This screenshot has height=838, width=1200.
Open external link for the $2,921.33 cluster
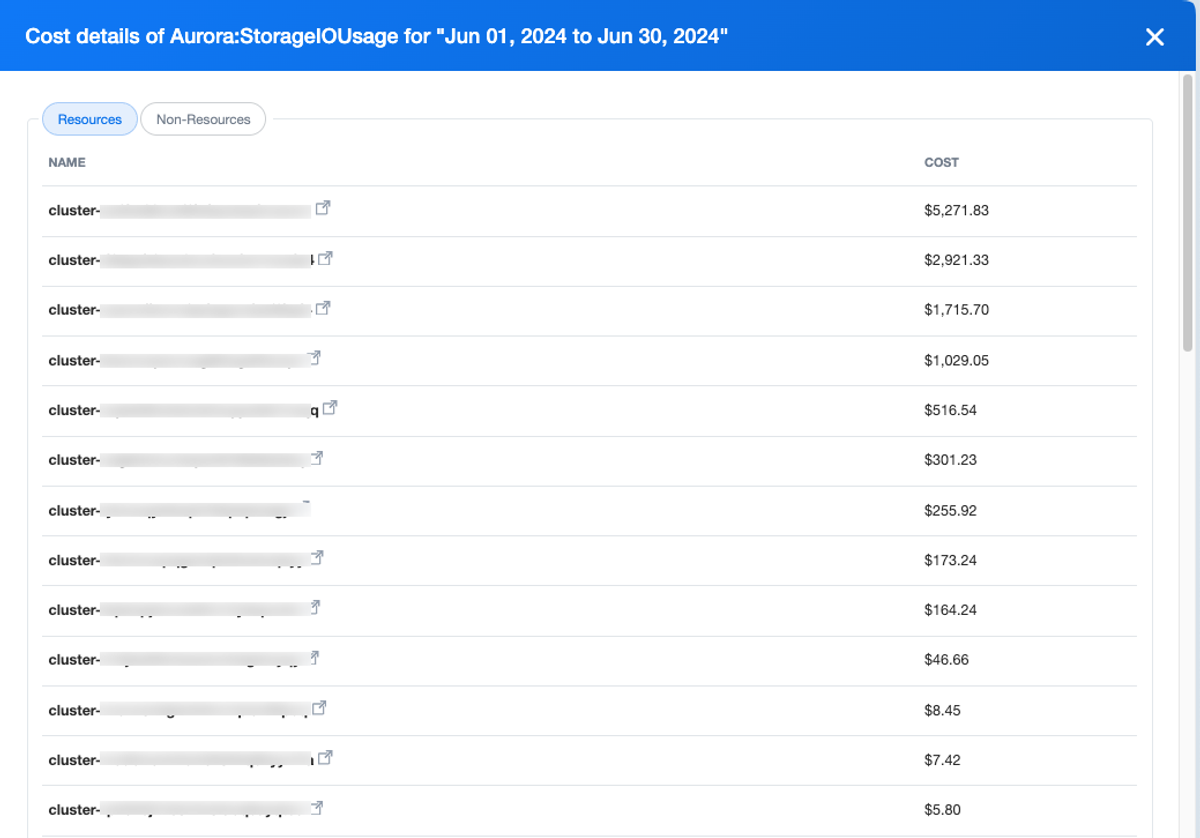[324, 259]
